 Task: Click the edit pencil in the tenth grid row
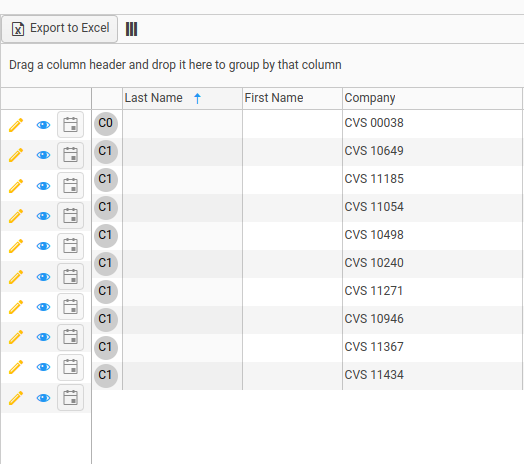(16, 398)
